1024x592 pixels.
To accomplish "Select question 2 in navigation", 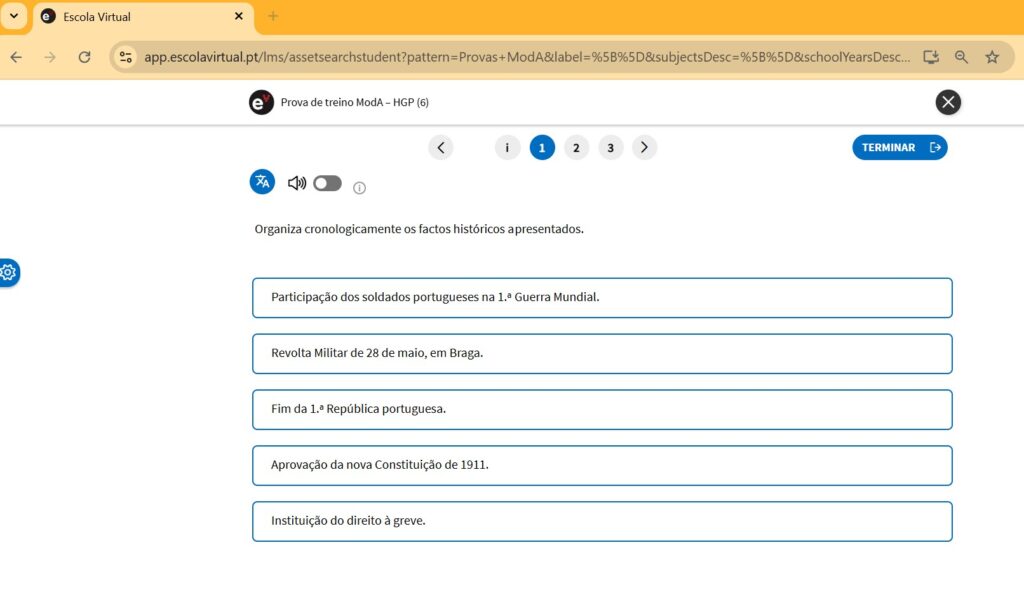I will click(576, 148).
